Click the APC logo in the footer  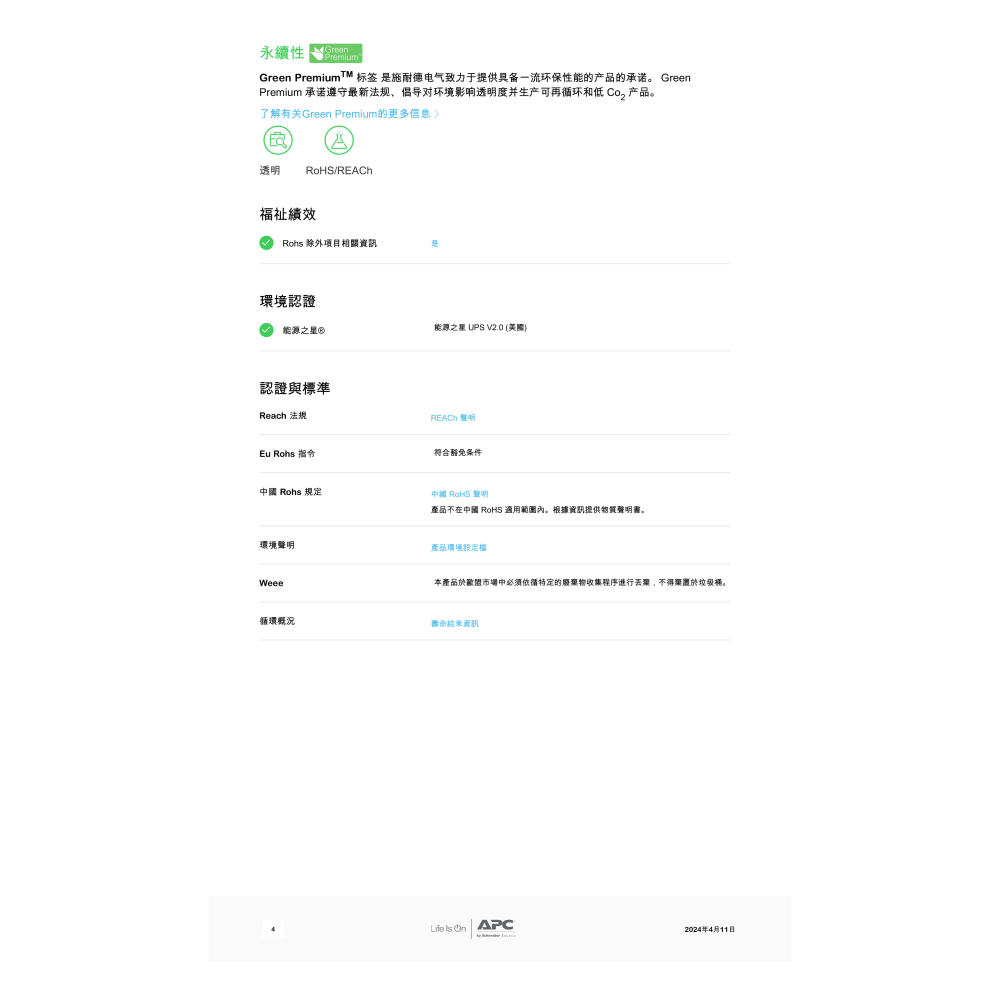(494, 928)
